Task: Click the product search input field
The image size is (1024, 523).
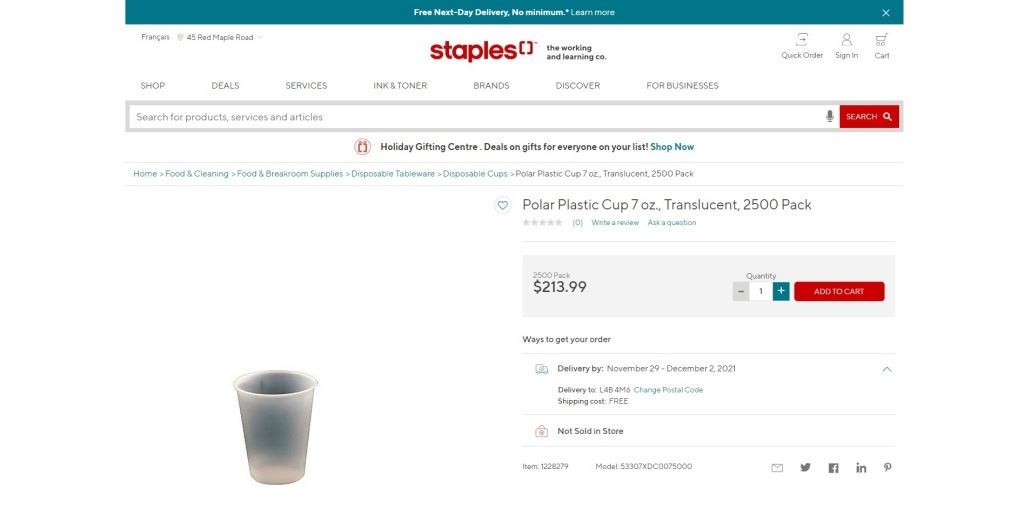Action: coord(475,117)
